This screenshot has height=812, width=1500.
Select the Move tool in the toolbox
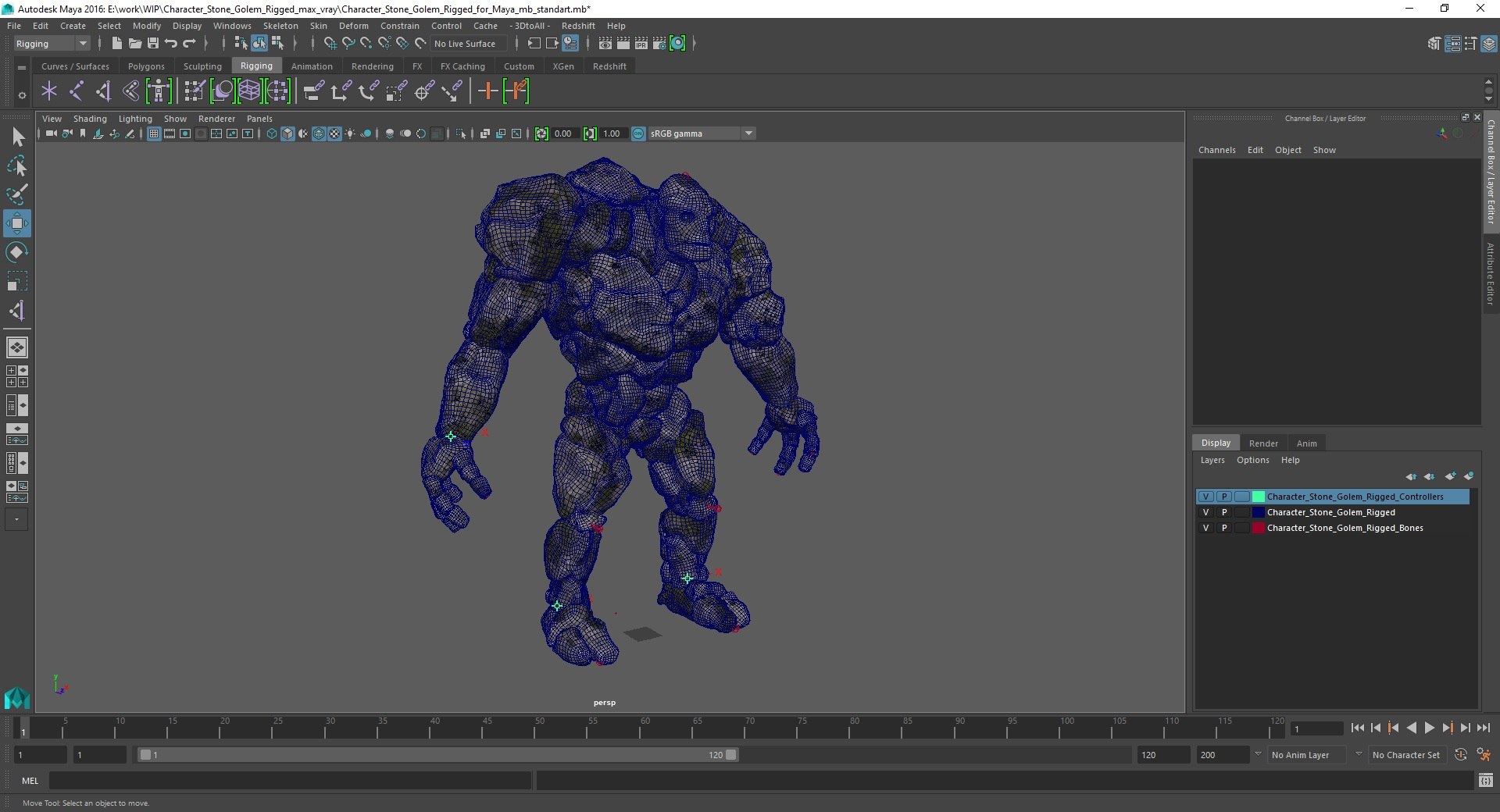(x=16, y=224)
